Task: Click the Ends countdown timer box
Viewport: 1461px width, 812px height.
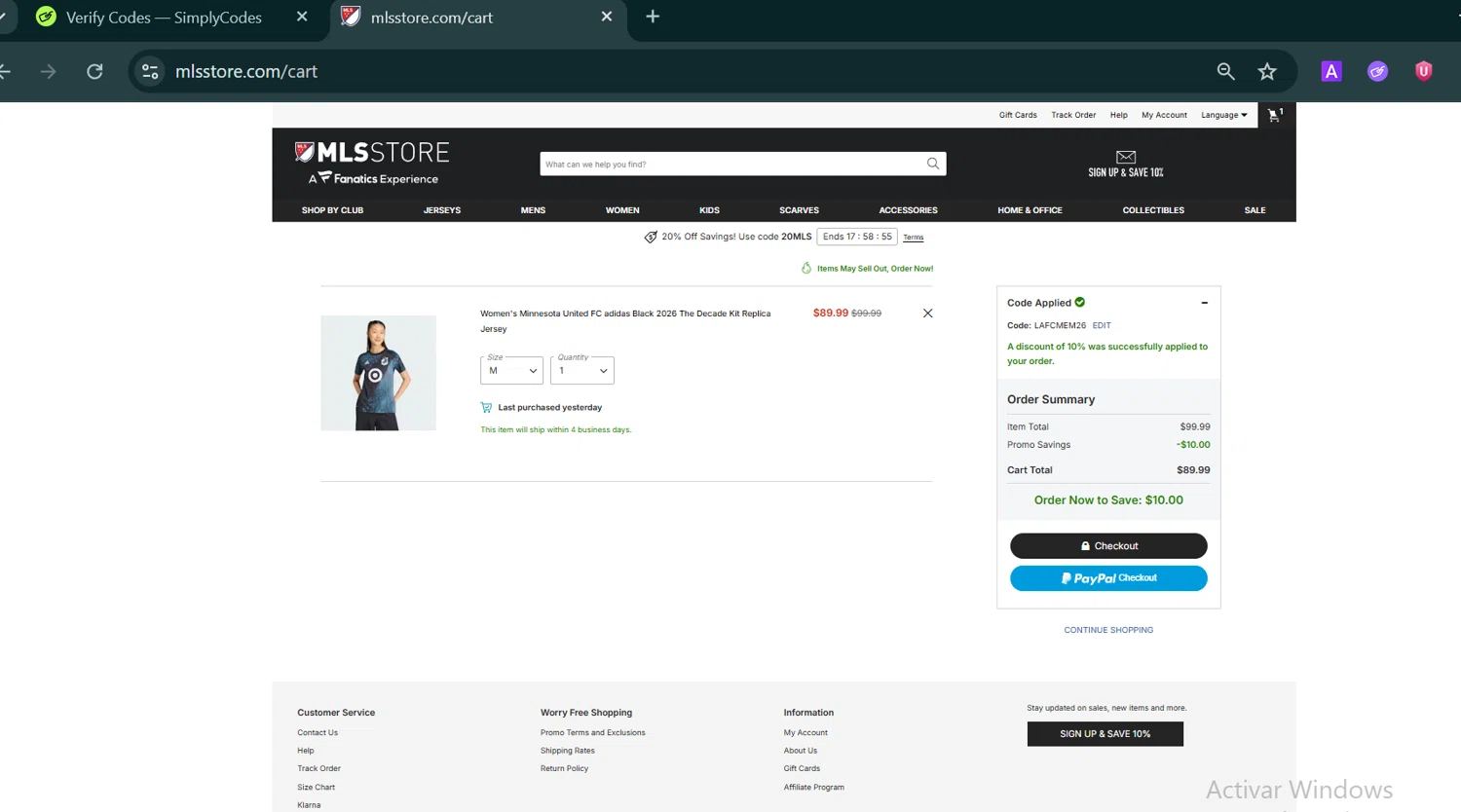Action: (857, 237)
